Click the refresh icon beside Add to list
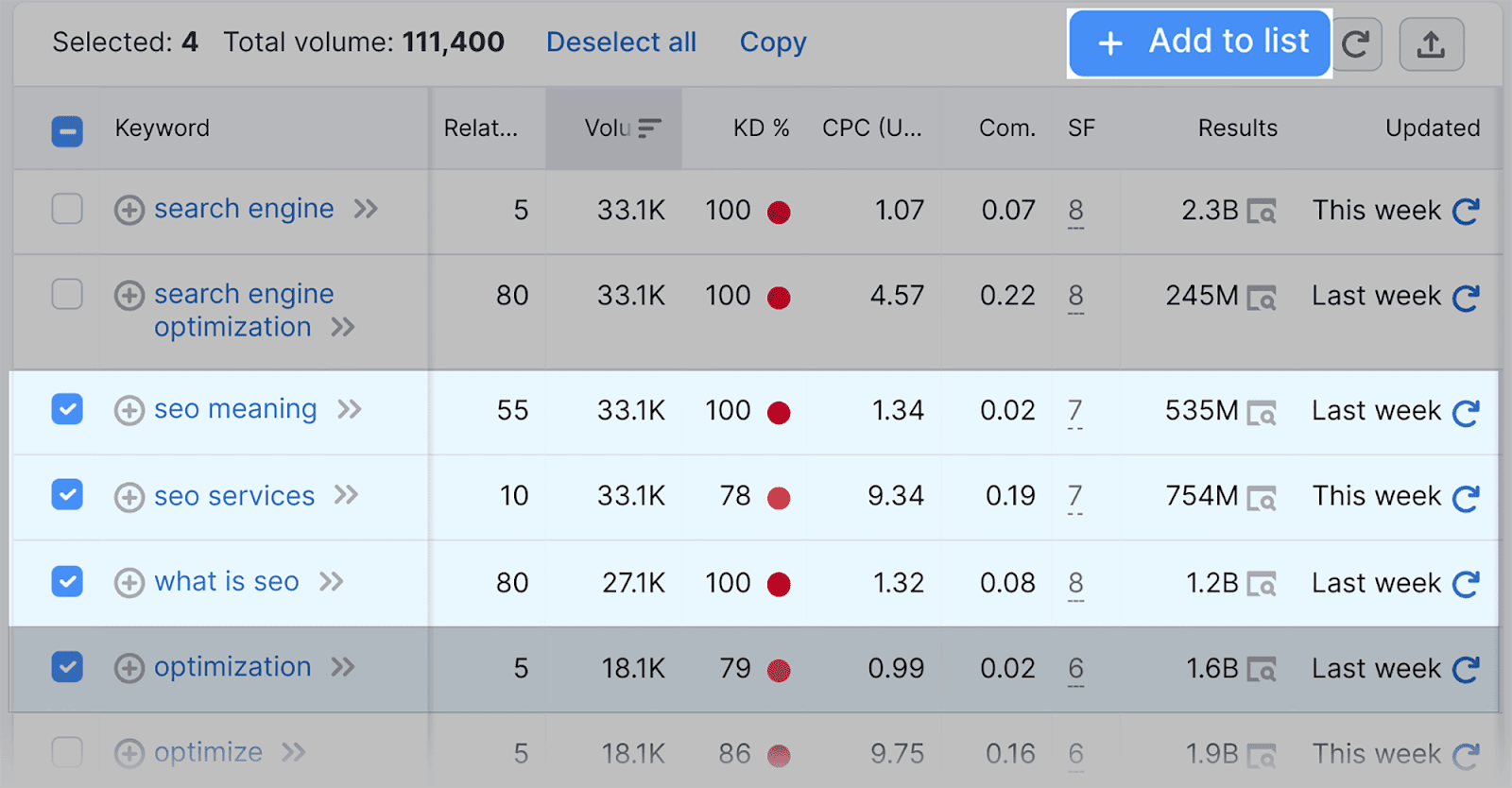This screenshot has width=1512, height=788. 1356,44
